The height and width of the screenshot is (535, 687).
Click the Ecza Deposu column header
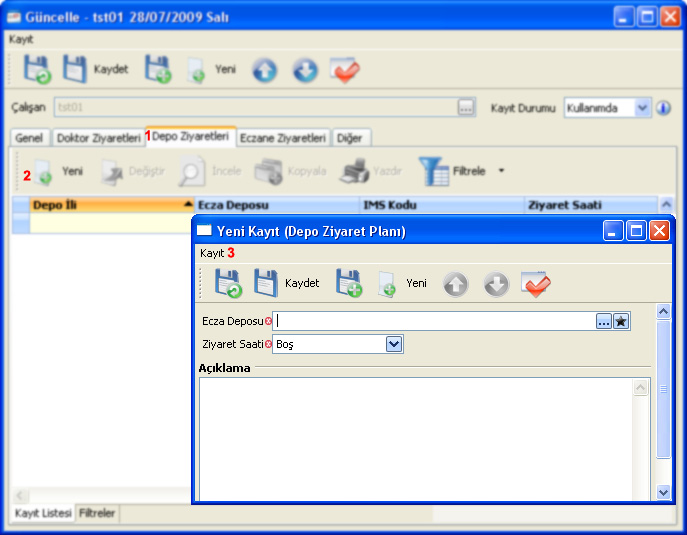click(277, 205)
